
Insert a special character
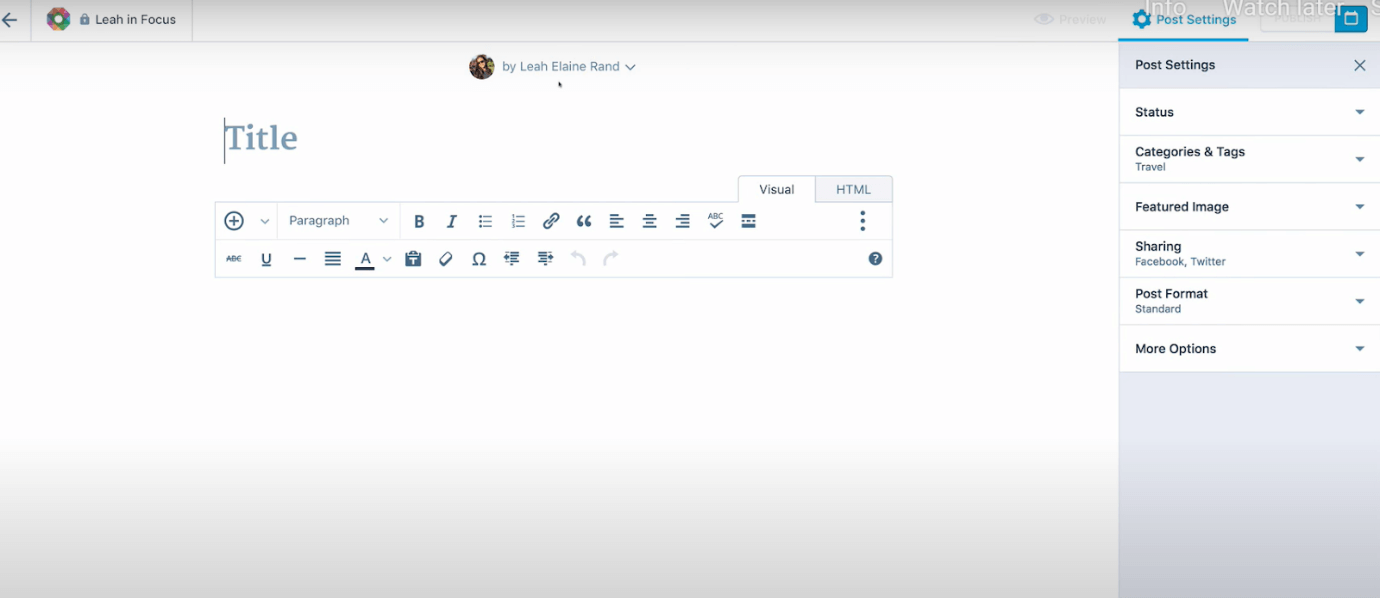[479, 258]
